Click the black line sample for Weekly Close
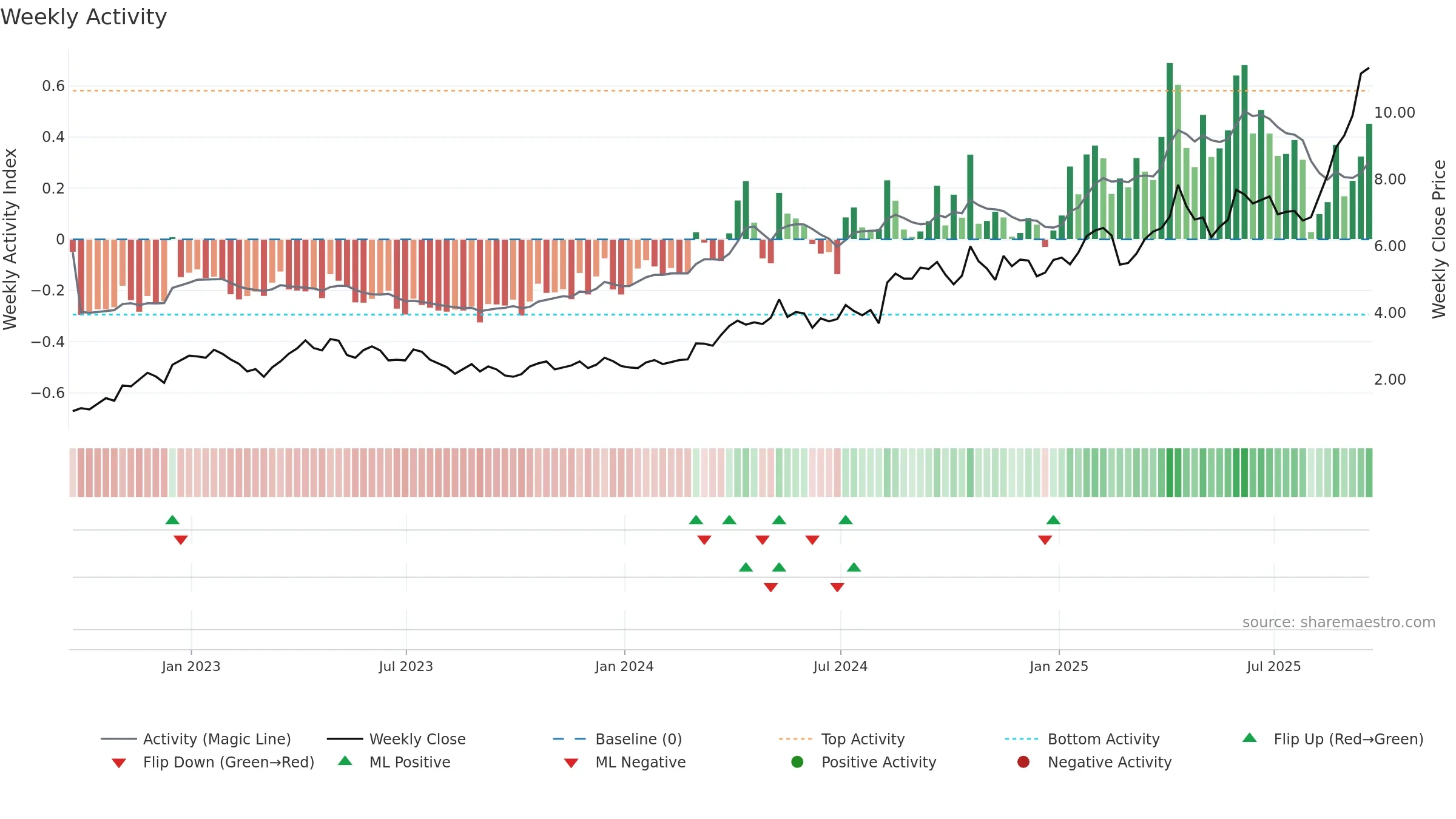The height and width of the screenshot is (819, 1456). (x=345, y=739)
